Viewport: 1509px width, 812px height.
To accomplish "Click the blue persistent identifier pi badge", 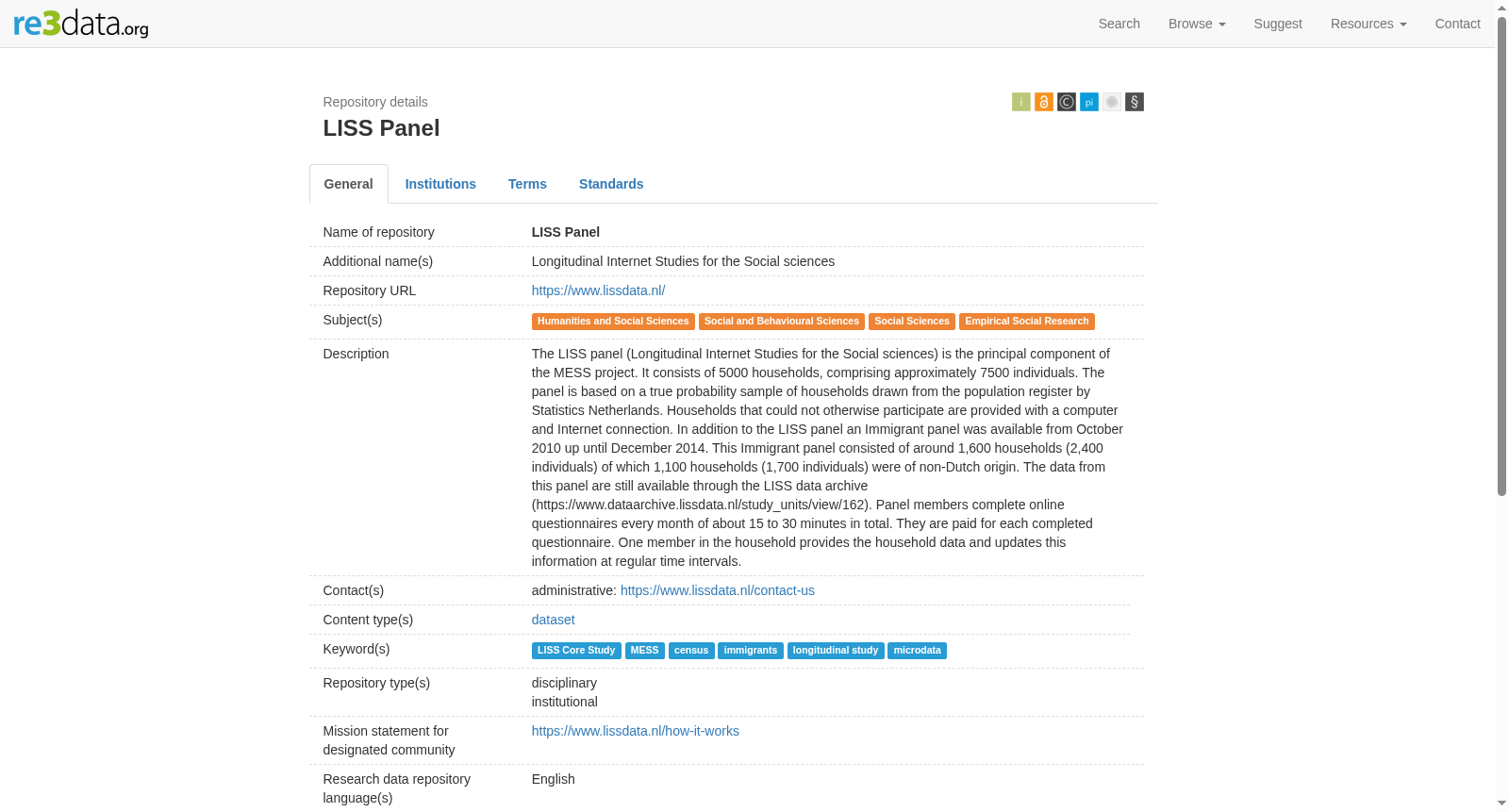I will [x=1089, y=102].
